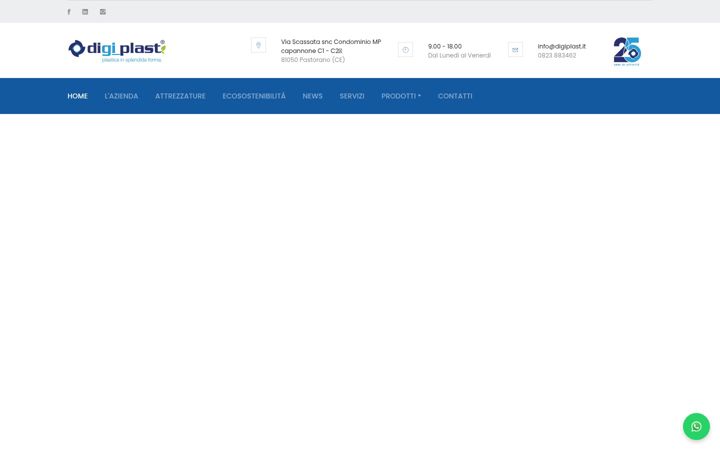This screenshot has height=450, width=720.
Task: Click the 25 years anniversary logo
Action: [x=627, y=51]
